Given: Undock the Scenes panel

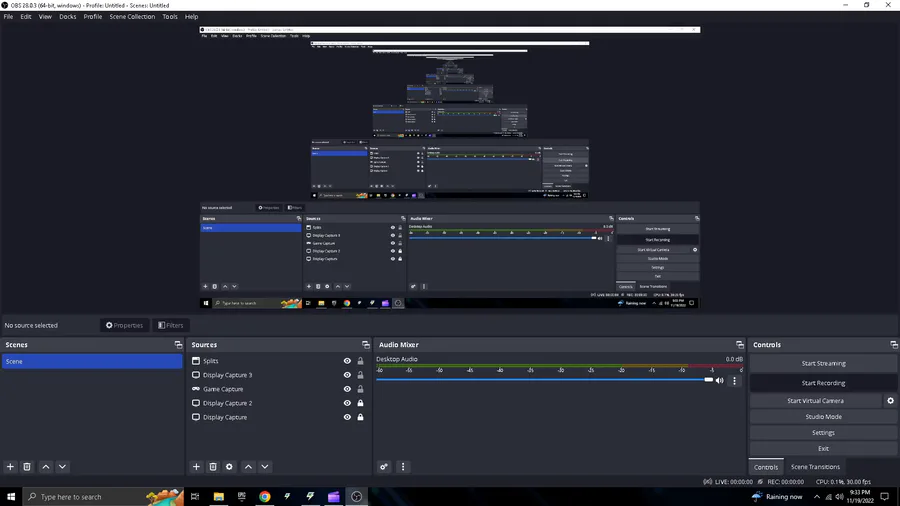Looking at the screenshot, I should click(179, 345).
